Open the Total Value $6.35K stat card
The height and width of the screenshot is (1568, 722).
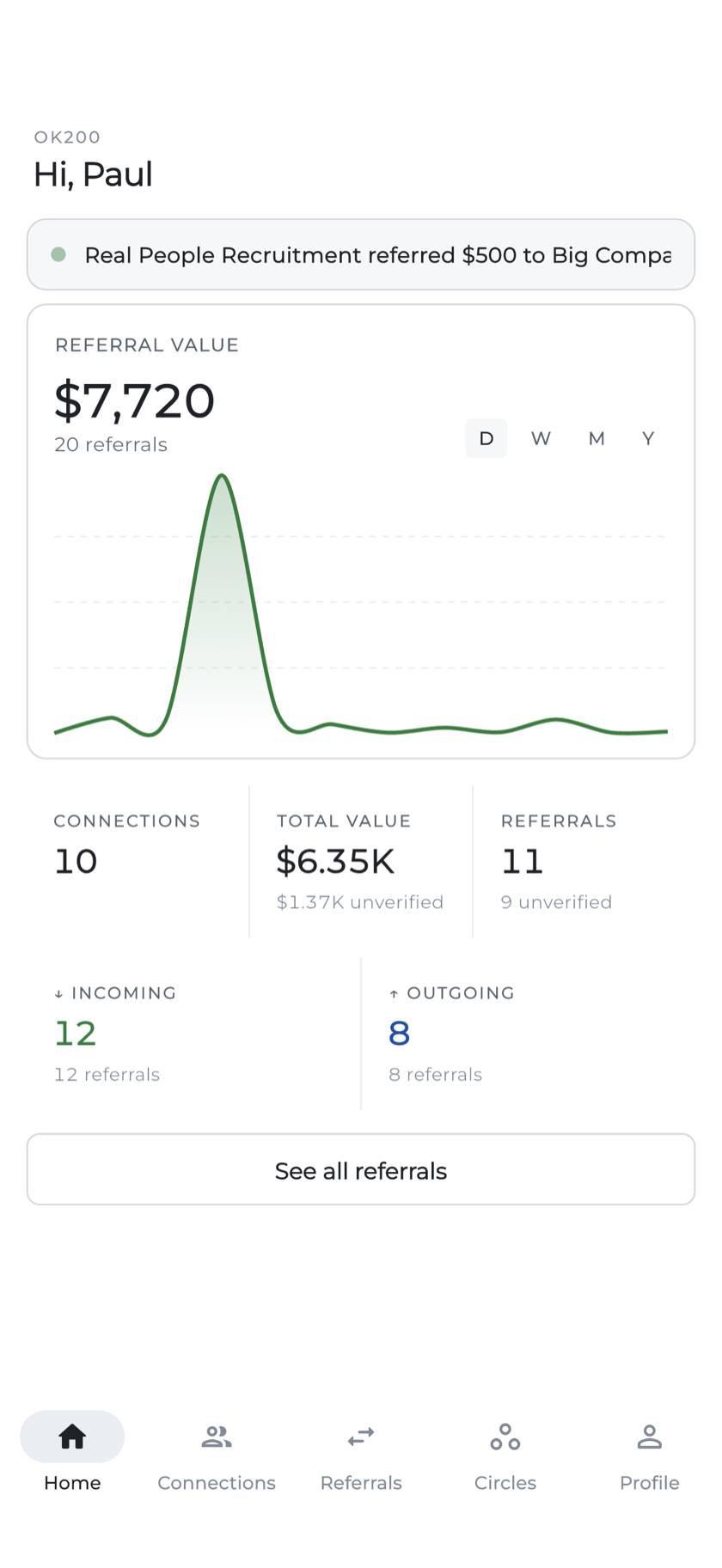[361, 862]
